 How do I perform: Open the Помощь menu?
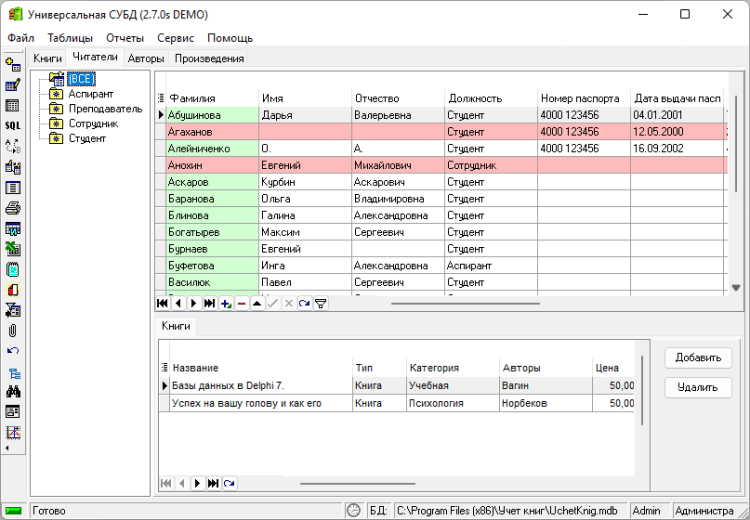click(x=230, y=38)
